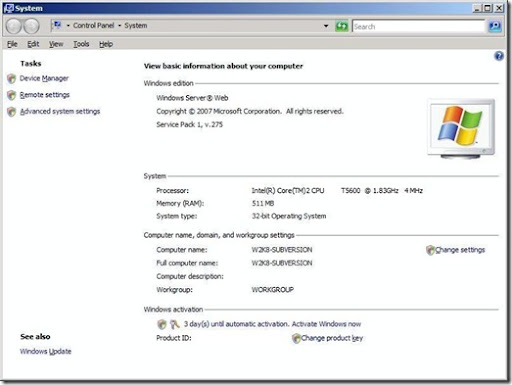Click the blue Help question mark icon

499,56
